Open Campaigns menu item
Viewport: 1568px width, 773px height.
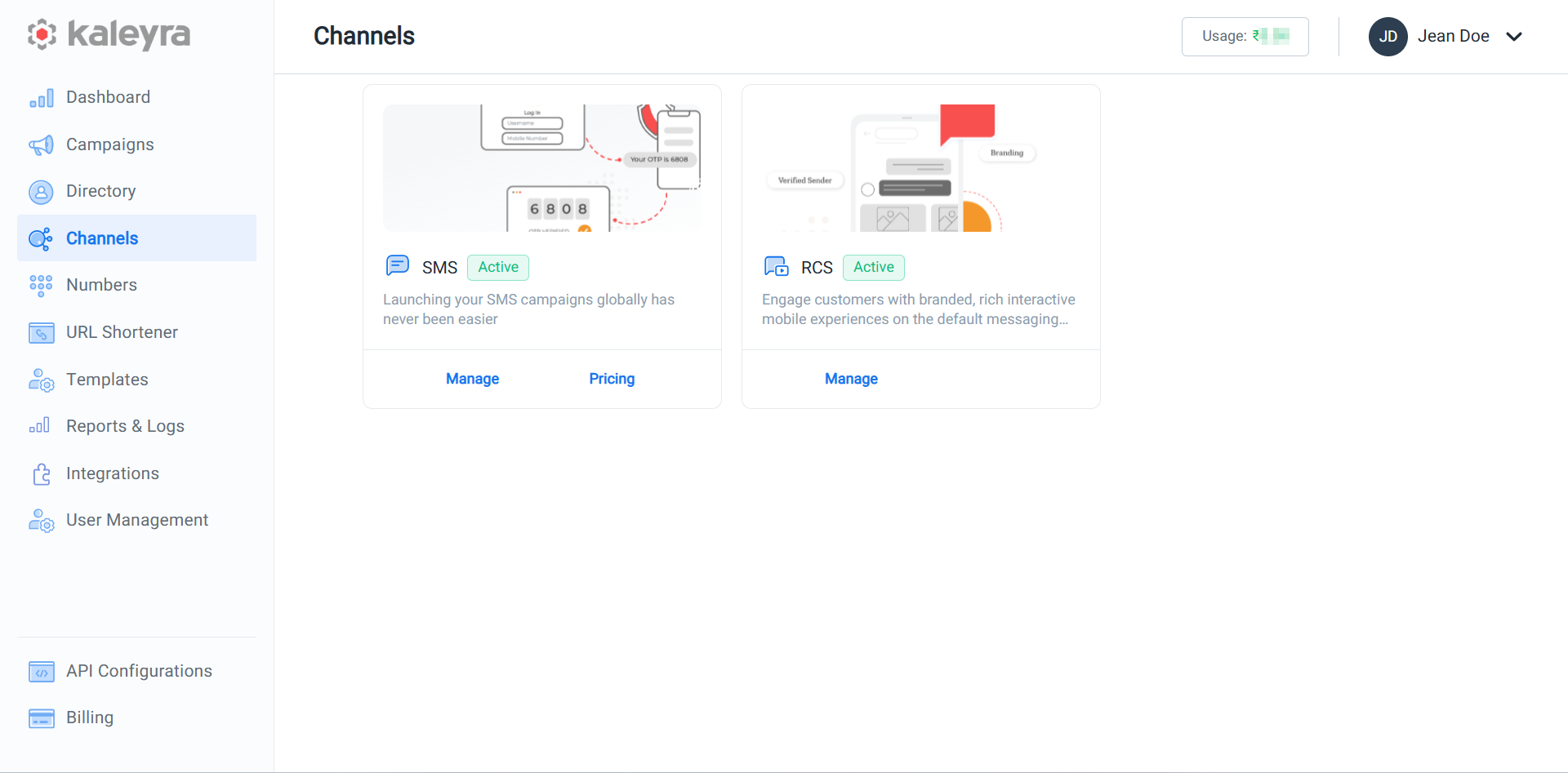[136, 144]
